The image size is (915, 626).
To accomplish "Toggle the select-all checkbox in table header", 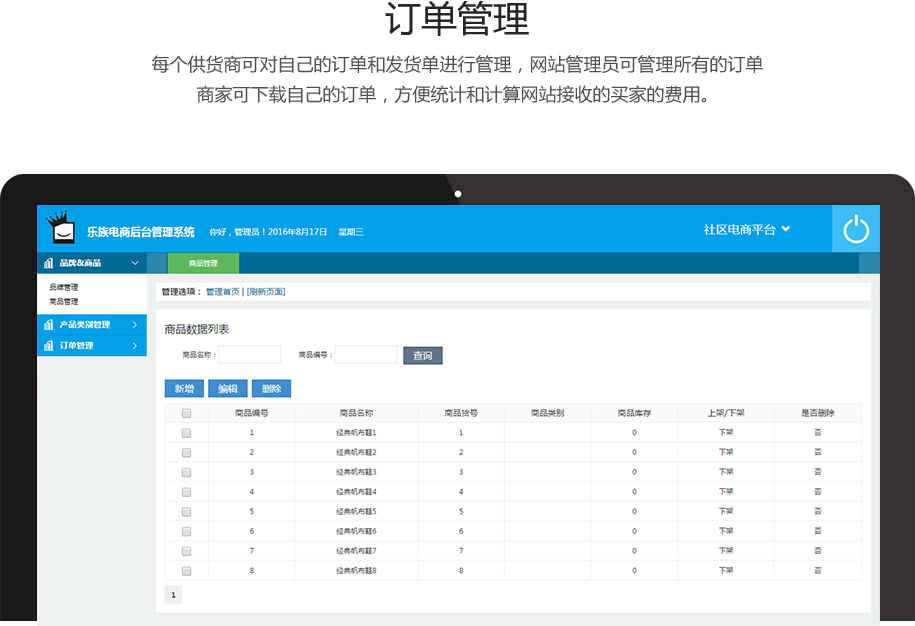I will click(x=186, y=413).
